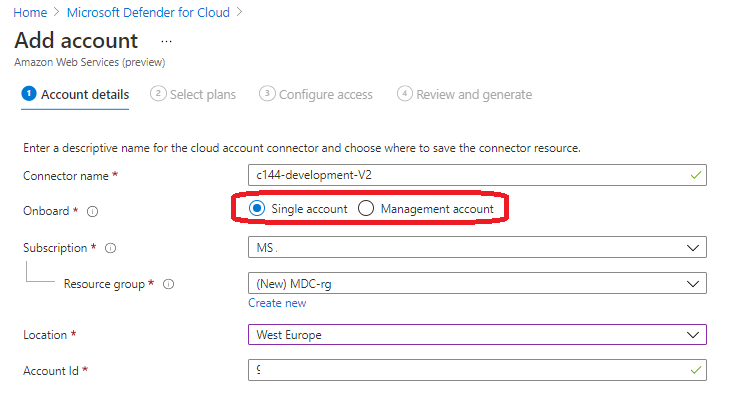Viewport: 733px width, 408px height.
Task: Open the ellipsis menu next to Add account
Action: coord(166,41)
